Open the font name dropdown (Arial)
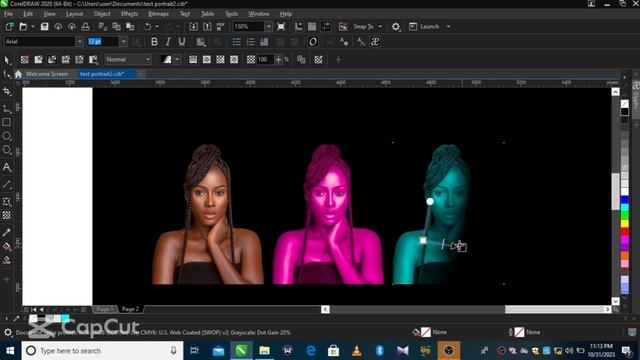 click(x=80, y=42)
